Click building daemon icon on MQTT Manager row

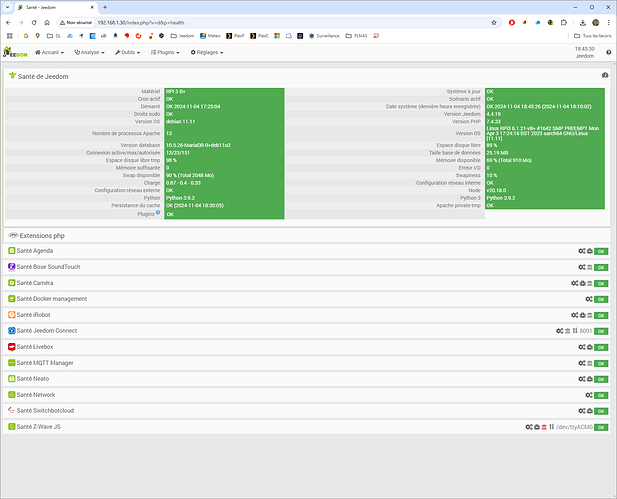click(x=589, y=363)
